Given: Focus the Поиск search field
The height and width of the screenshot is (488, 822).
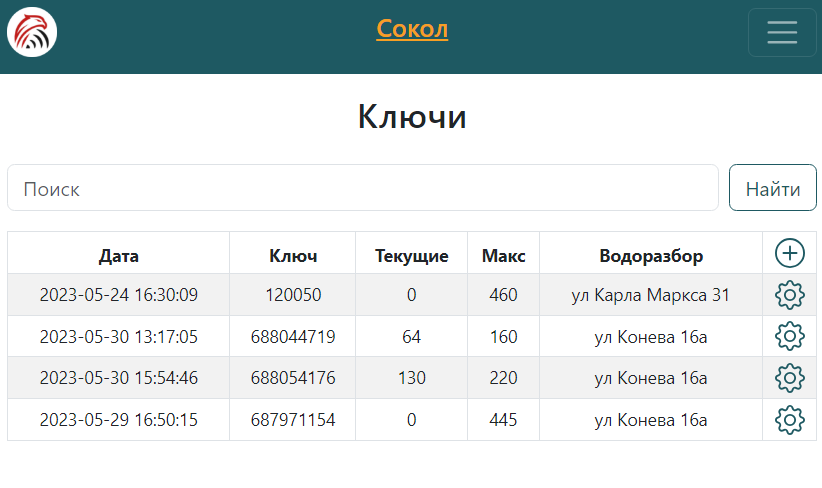Looking at the screenshot, I should pyautogui.click(x=363, y=188).
